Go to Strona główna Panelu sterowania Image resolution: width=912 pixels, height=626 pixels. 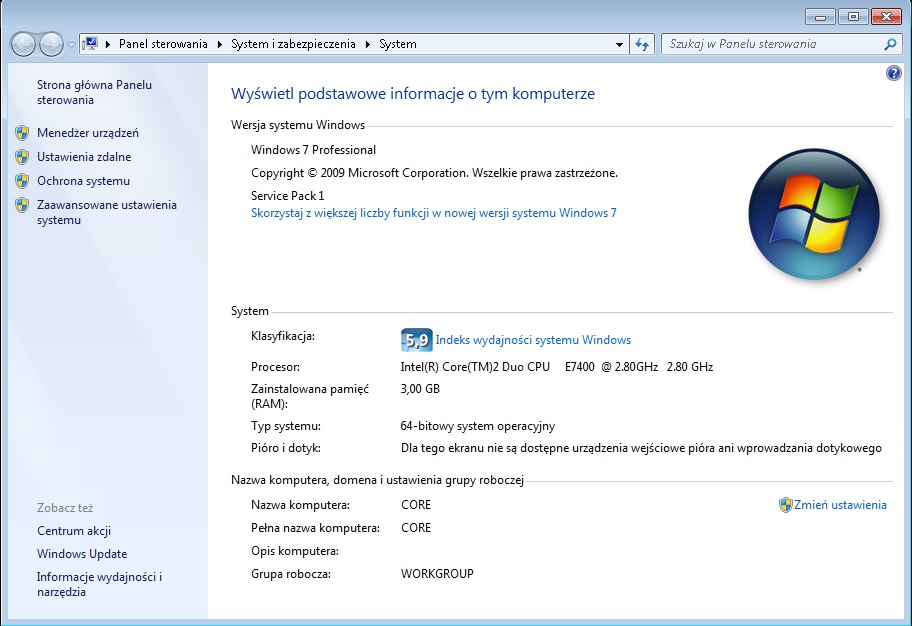pos(94,92)
